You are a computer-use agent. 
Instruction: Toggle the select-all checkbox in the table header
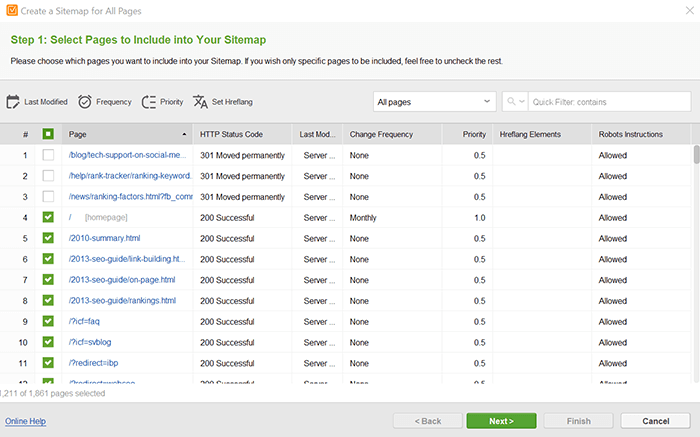[48, 134]
